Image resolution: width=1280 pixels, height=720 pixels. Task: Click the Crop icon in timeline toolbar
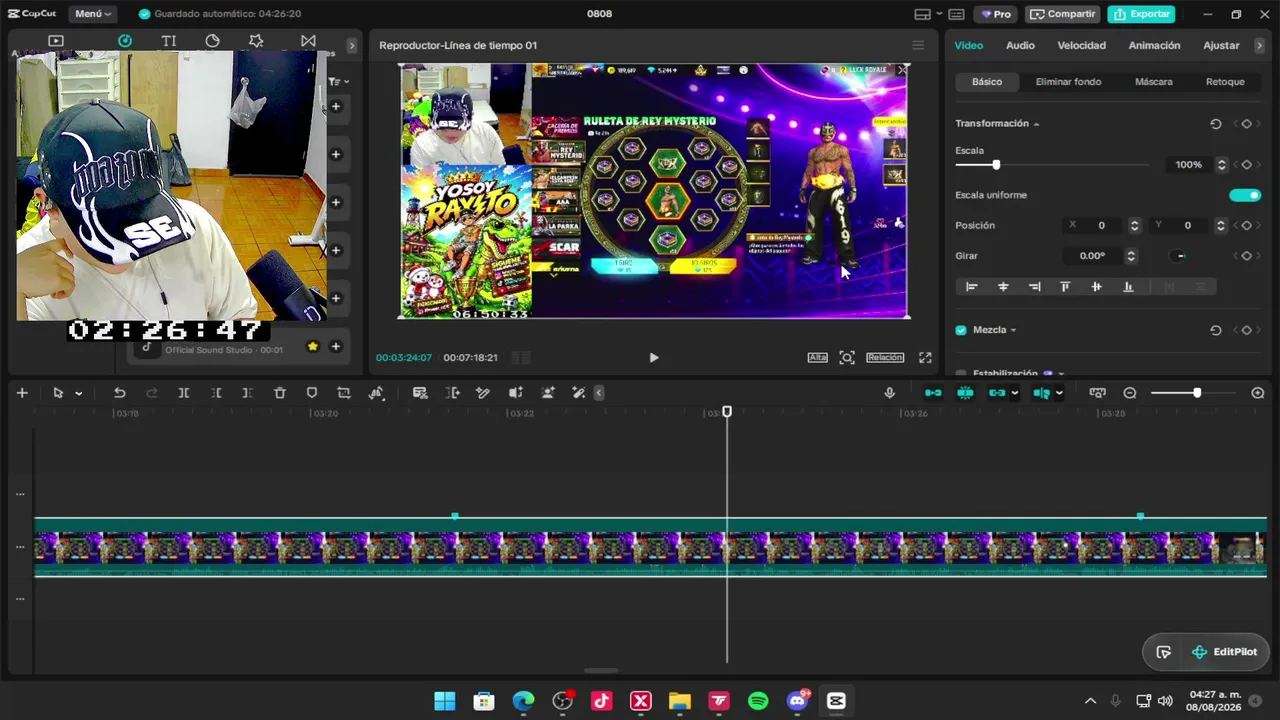click(344, 393)
